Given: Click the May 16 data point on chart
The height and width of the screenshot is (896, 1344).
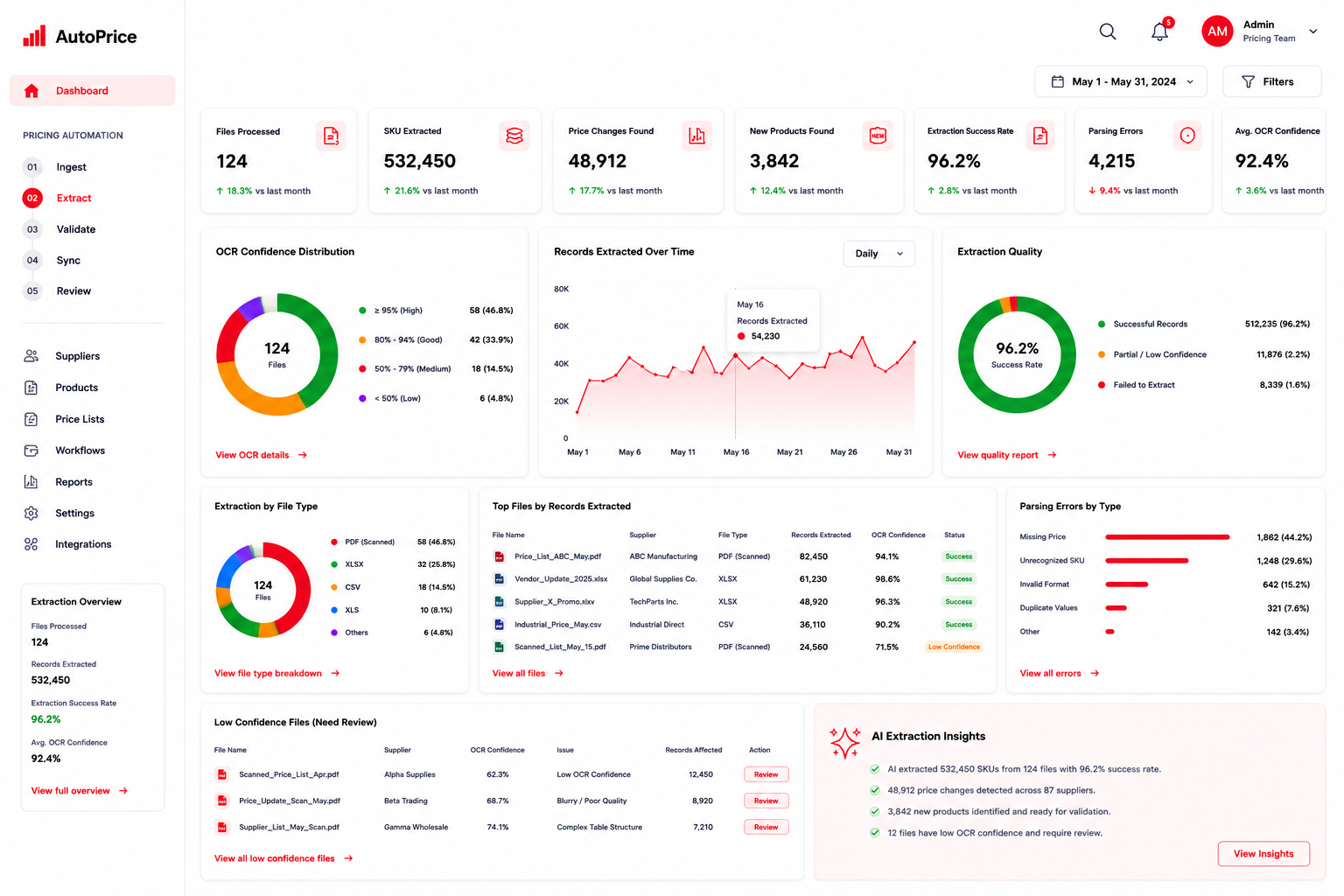Looking at the screenshot, I should pyautogui.click(x=736, y=355).
